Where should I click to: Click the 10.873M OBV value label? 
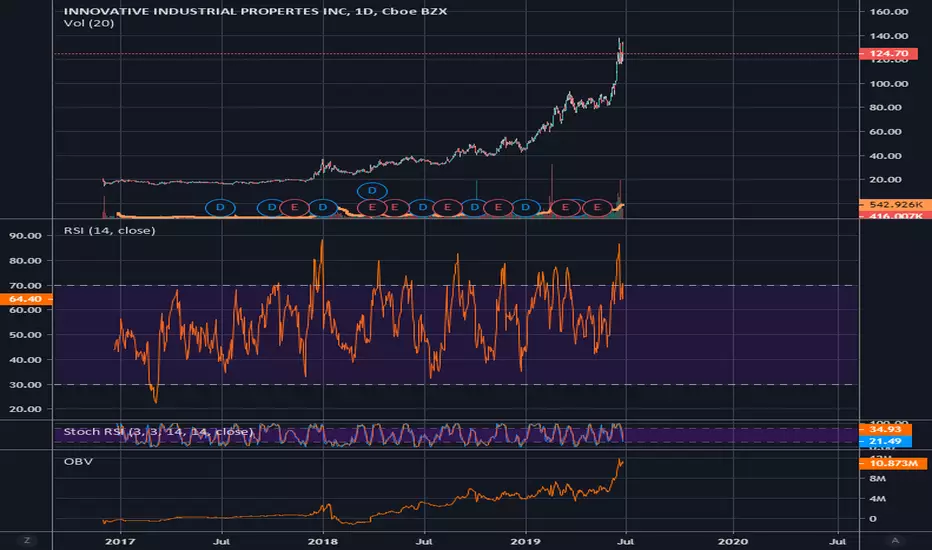coord(892,463)
